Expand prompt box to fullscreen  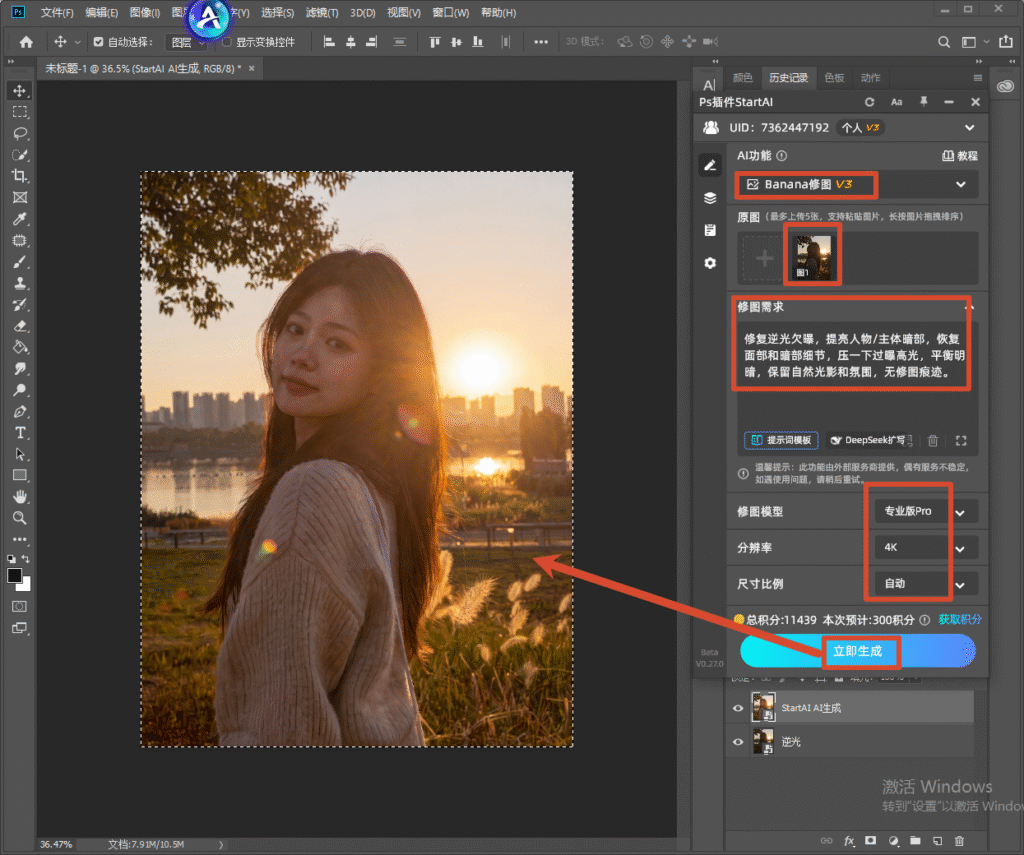tap(961, 441)
